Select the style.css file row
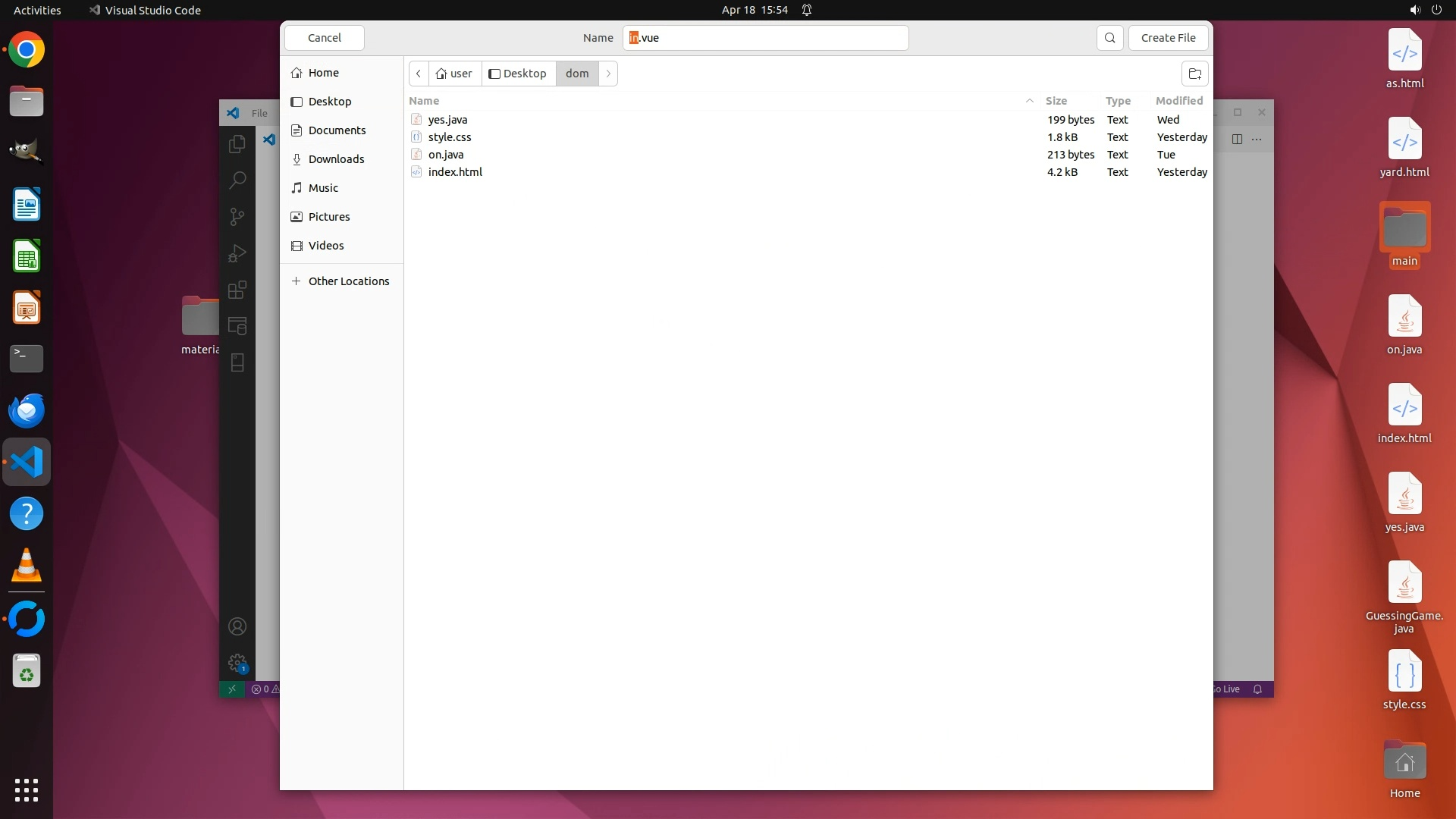This screenshot has height=819, width=1456. (450, 137)
